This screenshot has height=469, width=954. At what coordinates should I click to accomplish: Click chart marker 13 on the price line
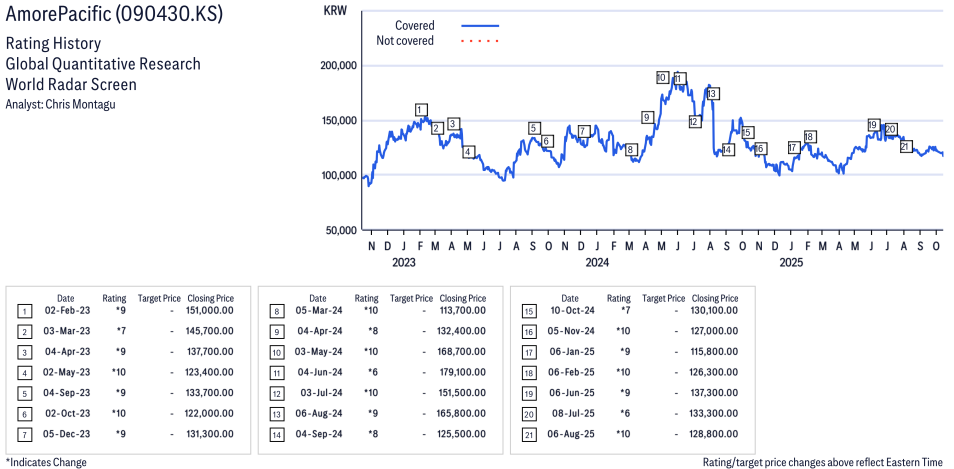pyautogui.click(x=712, y=94)
